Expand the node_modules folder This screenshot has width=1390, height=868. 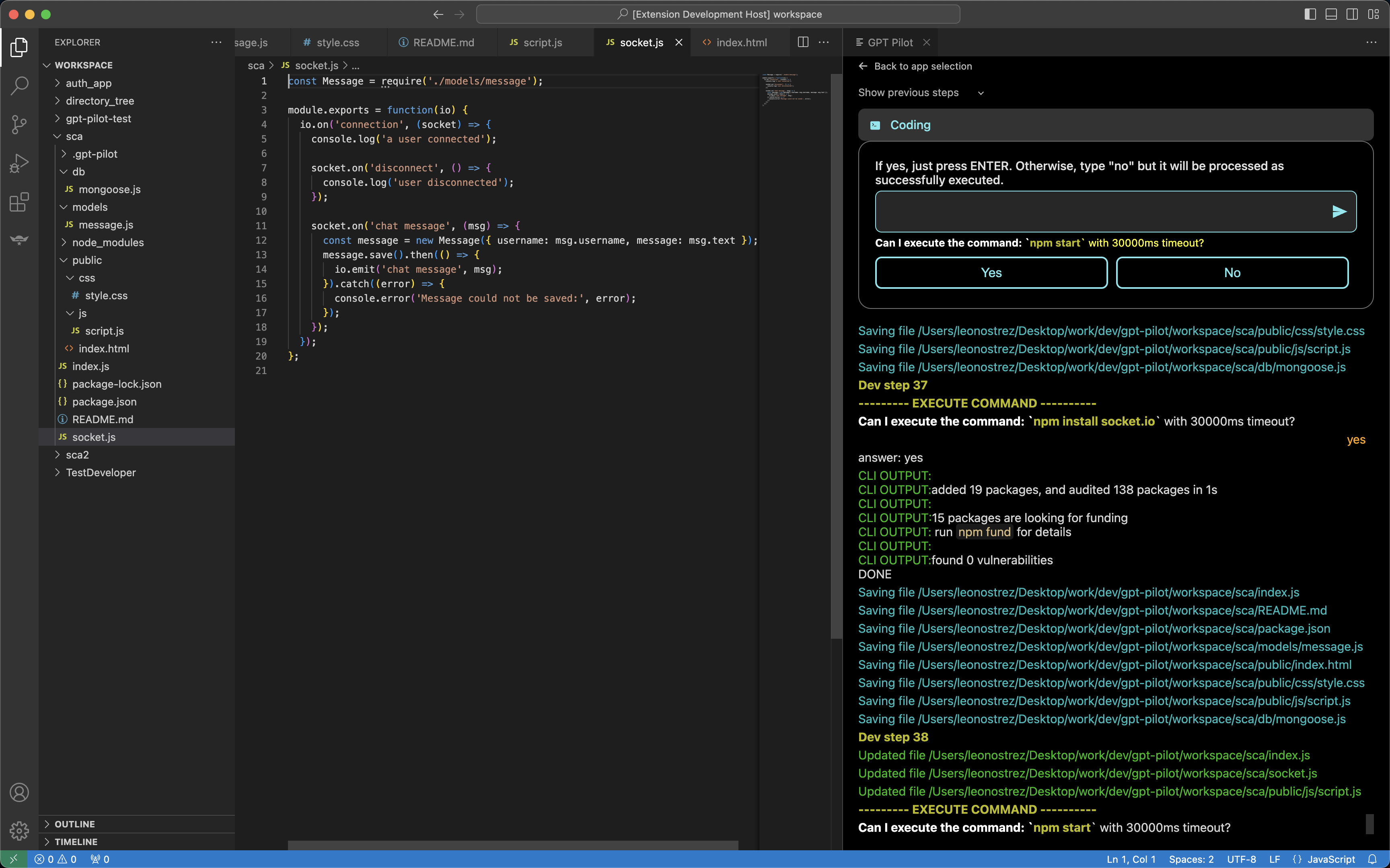point(107,242)
